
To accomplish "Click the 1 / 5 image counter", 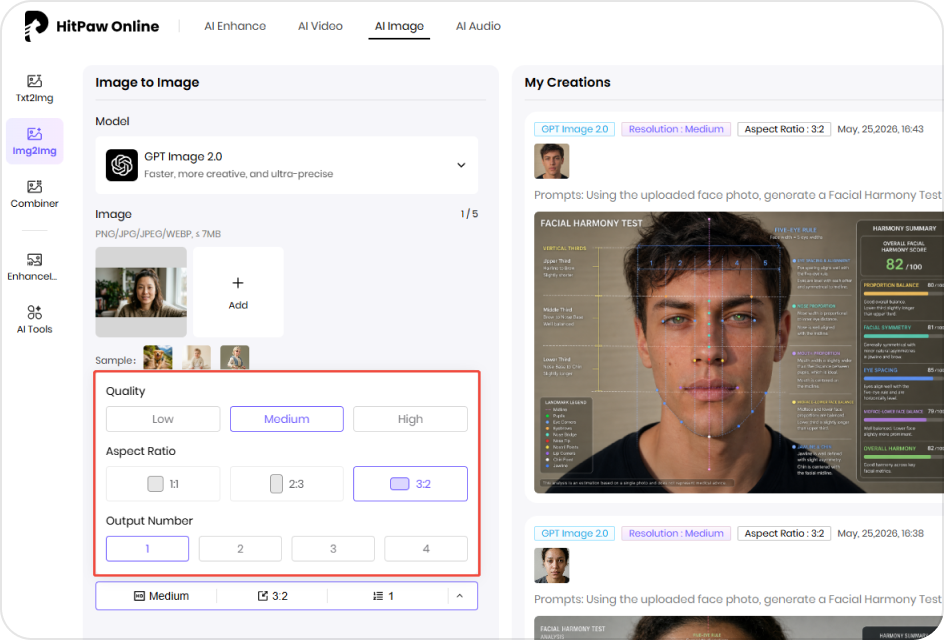I will (469, 214).
